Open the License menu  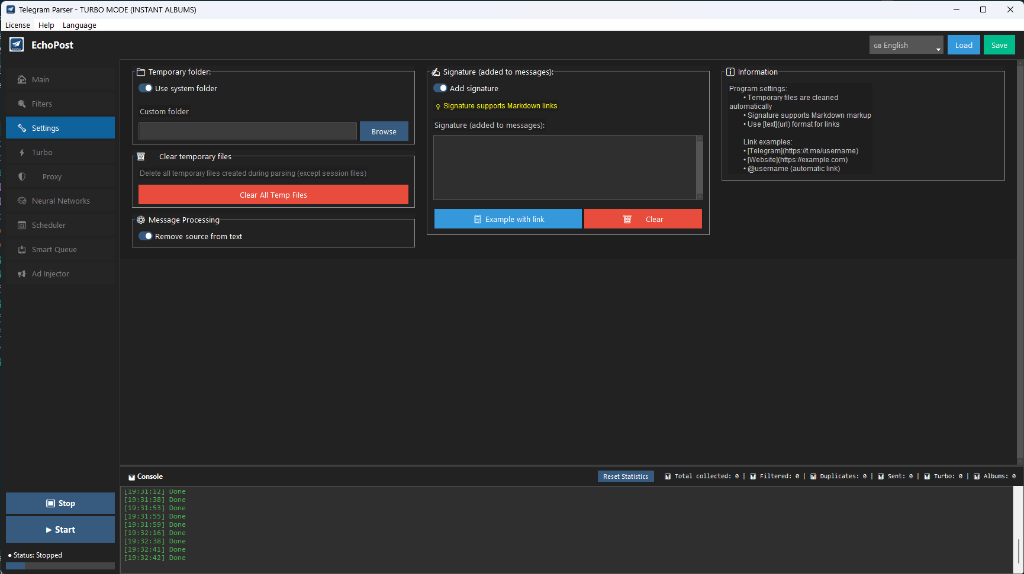tap(18, 25)
